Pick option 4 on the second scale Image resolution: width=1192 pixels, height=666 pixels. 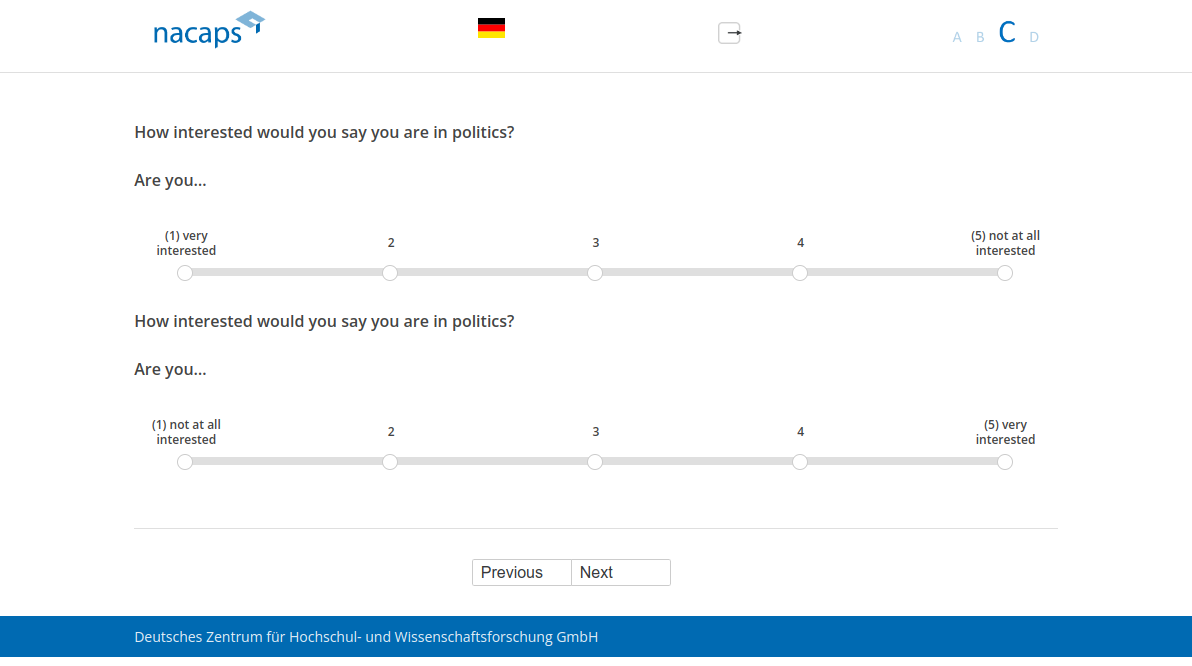tap(800, 462)
